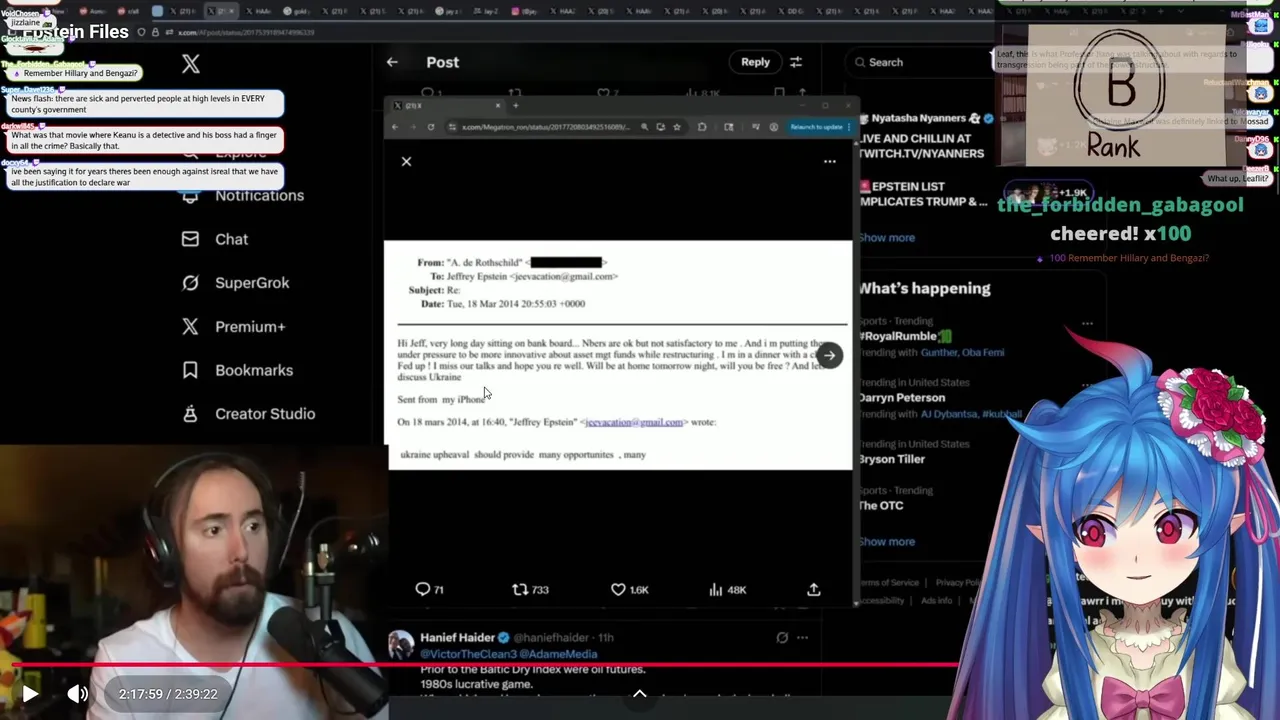Image resolution: width=1280 pixels, height=720 pixels.
Task: Repost the tweet with 733 reposts
Action: pyautogui.click(x=530, y=589)
